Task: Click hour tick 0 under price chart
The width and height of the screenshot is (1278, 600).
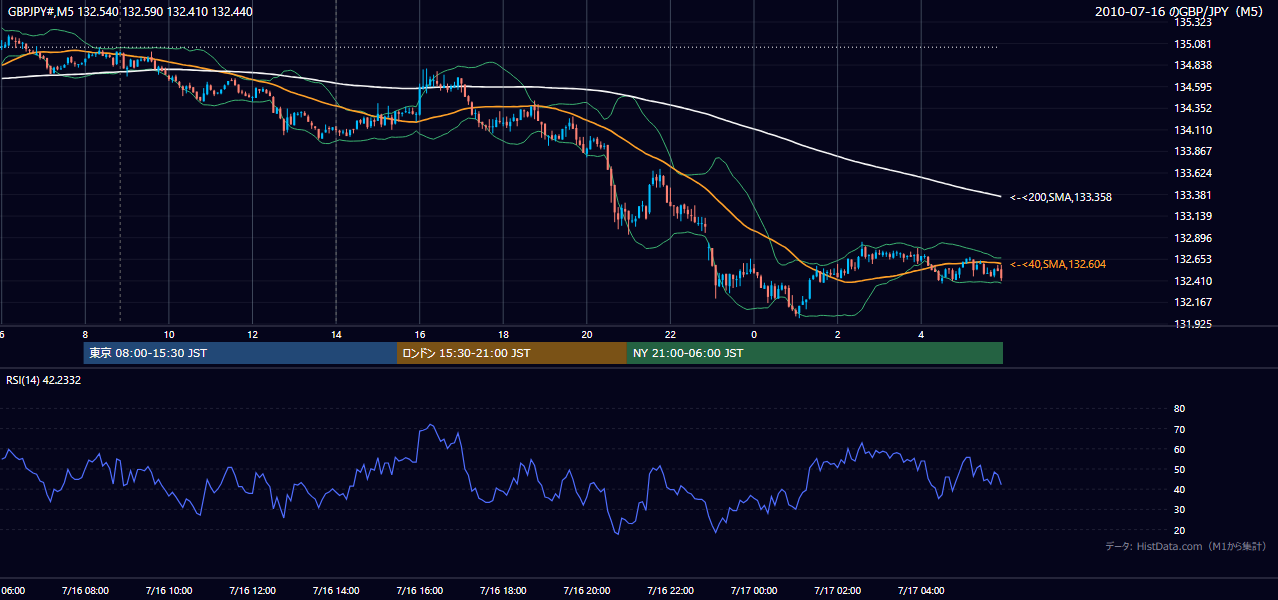Action: click(x=754, y=334)
